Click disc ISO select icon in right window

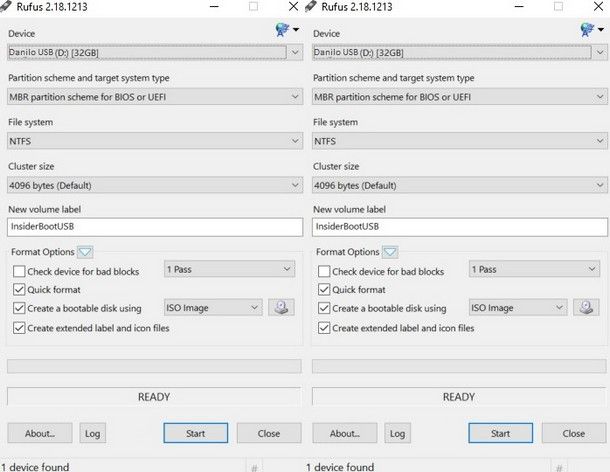point(586,307)
